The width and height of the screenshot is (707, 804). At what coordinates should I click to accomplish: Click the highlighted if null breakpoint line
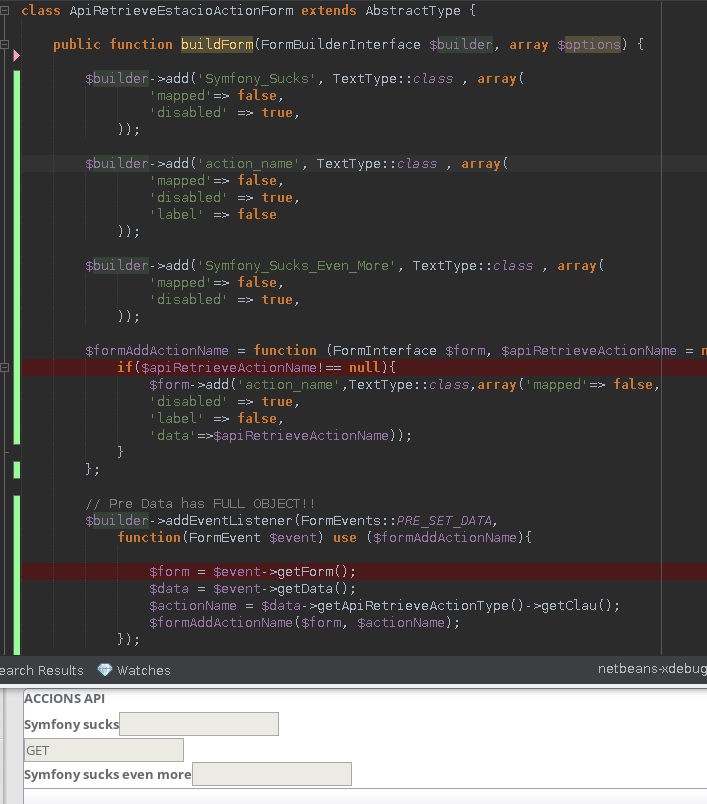pyautogui.click(x=364, y=367)
